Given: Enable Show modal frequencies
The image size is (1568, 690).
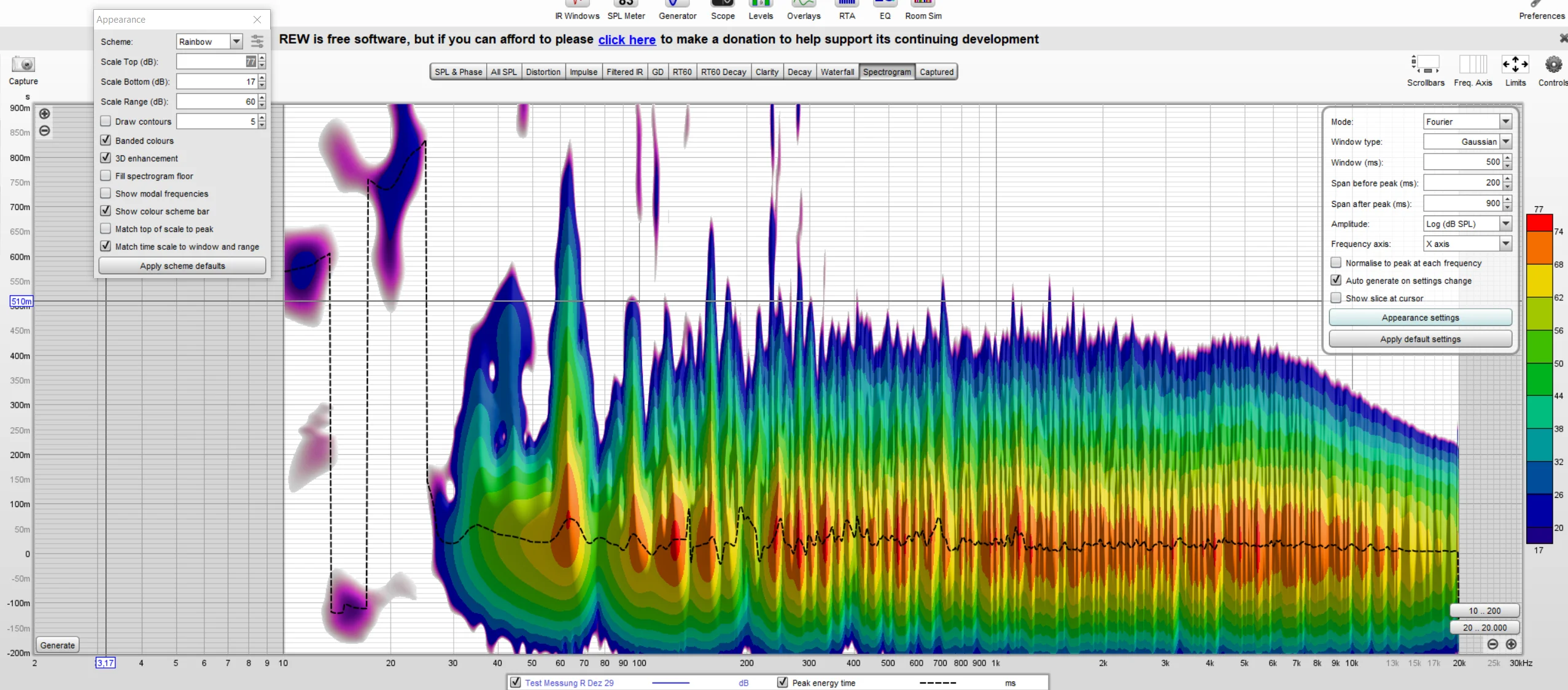Looking at the screenshot, I should (x=106, y=193).
